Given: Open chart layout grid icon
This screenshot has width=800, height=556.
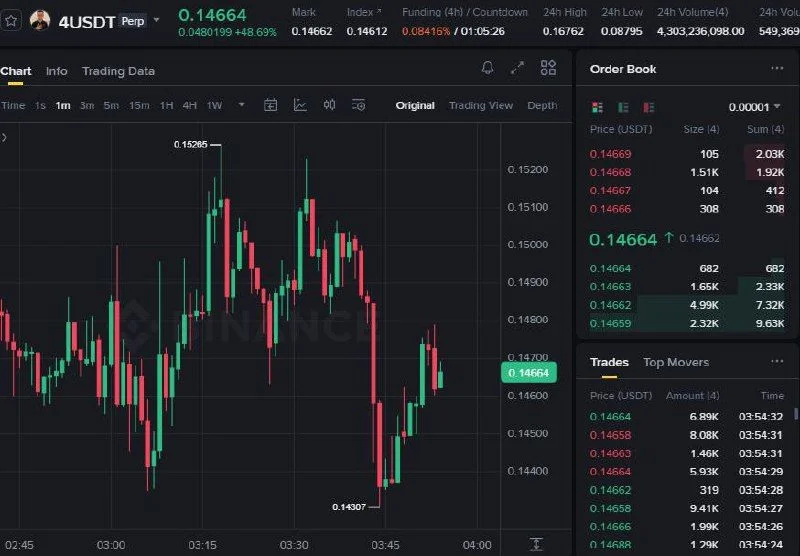Looking at the screenshot, I should (548, 67).
